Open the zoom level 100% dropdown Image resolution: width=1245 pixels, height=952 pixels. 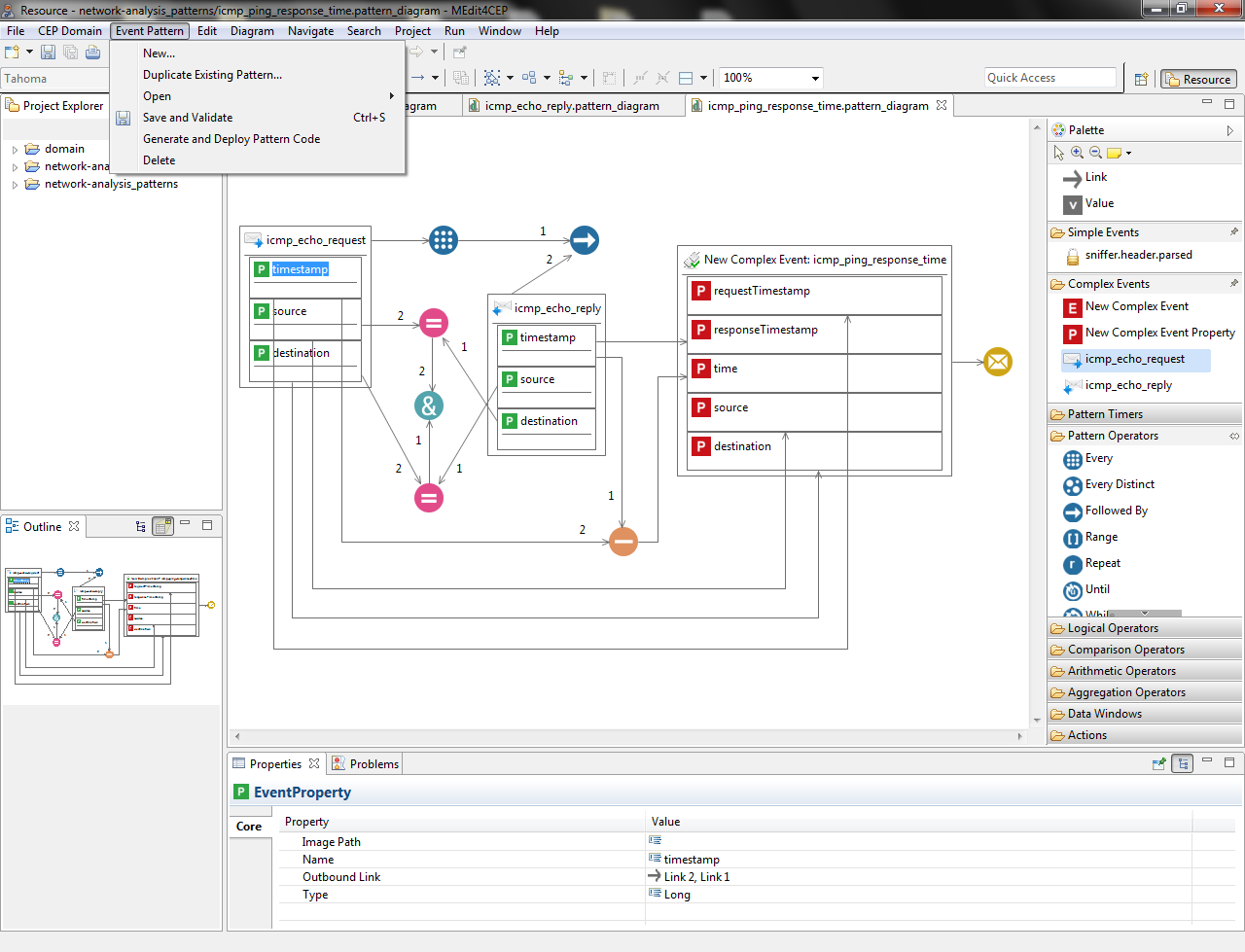(815, 78)
